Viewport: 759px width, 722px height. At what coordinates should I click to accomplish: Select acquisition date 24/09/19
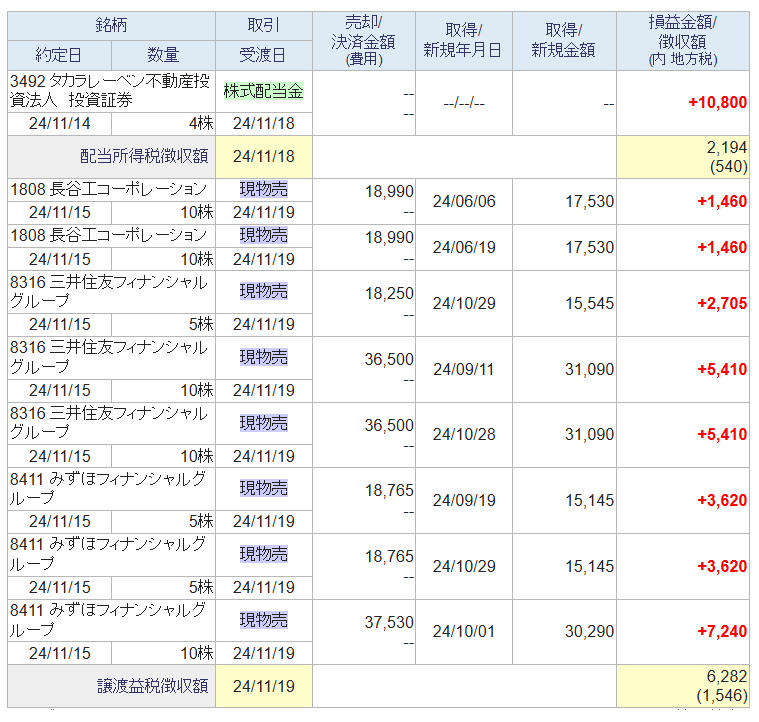click(x=464, y=500)
